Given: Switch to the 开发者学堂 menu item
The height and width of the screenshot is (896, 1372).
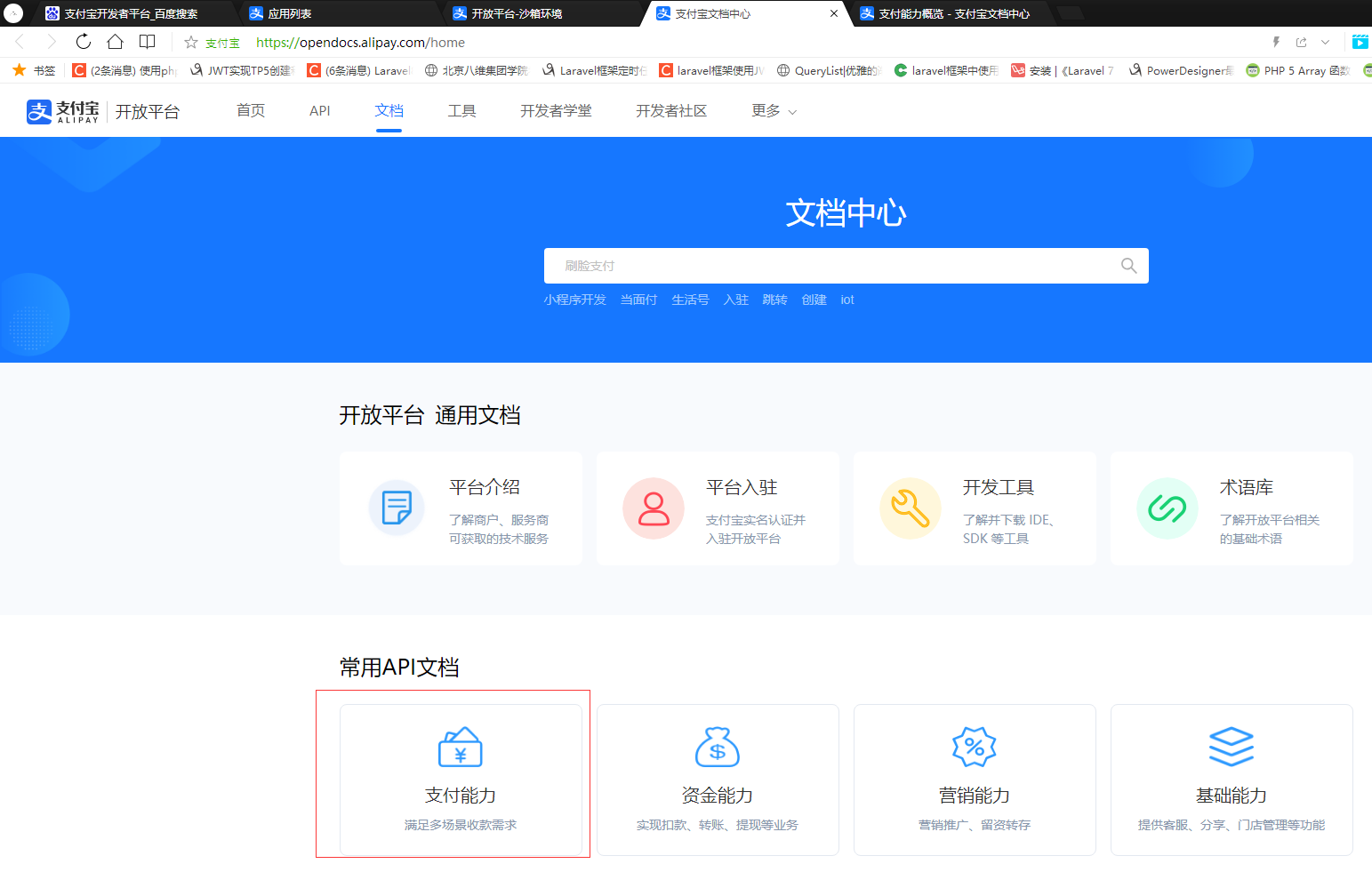Looking at the screenshot, I should (556, 110).
